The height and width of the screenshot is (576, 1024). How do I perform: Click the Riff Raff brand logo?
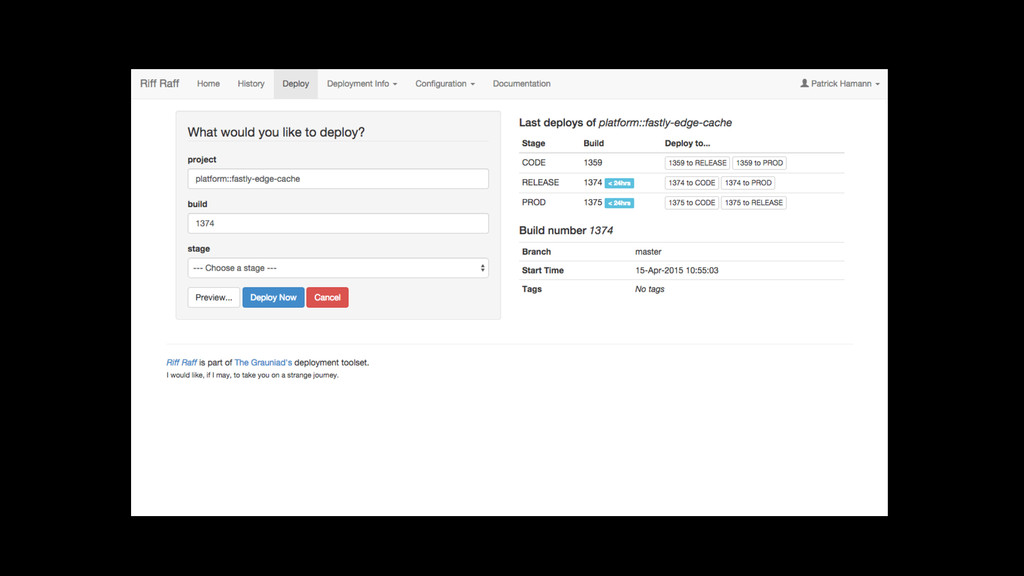point(159,84)
